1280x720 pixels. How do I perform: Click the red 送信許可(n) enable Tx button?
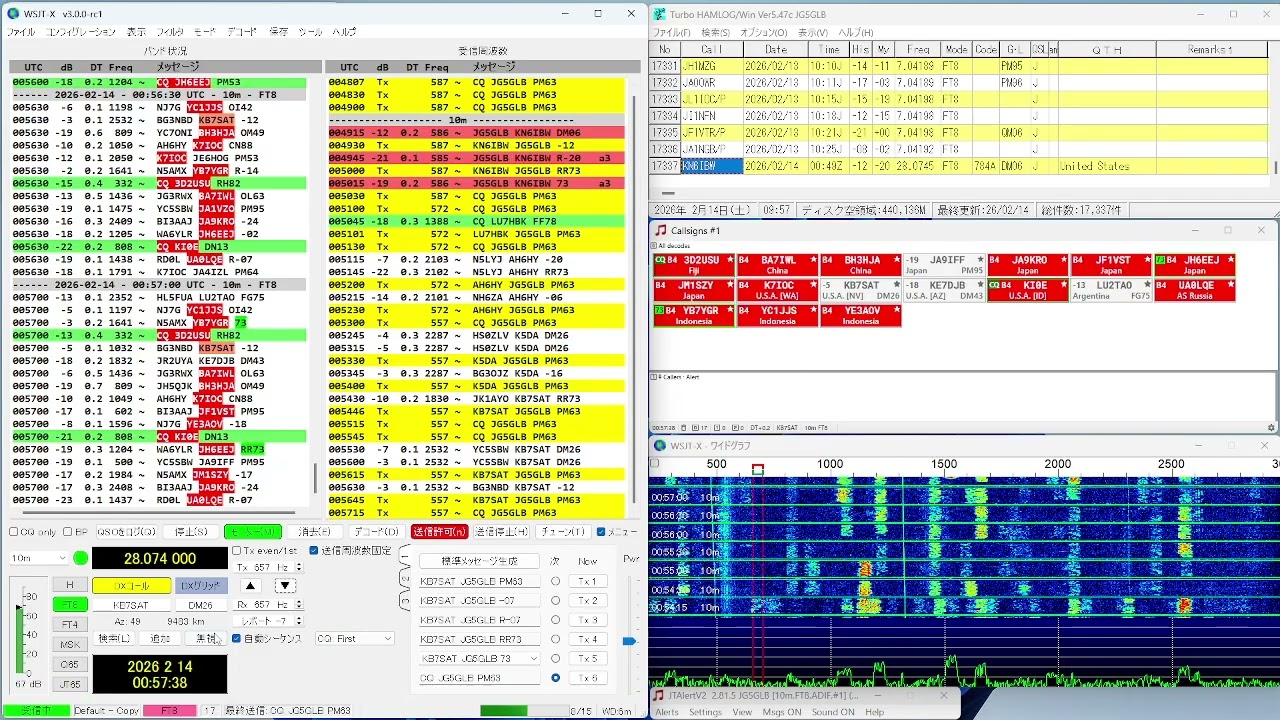click(x=438, y=532)
